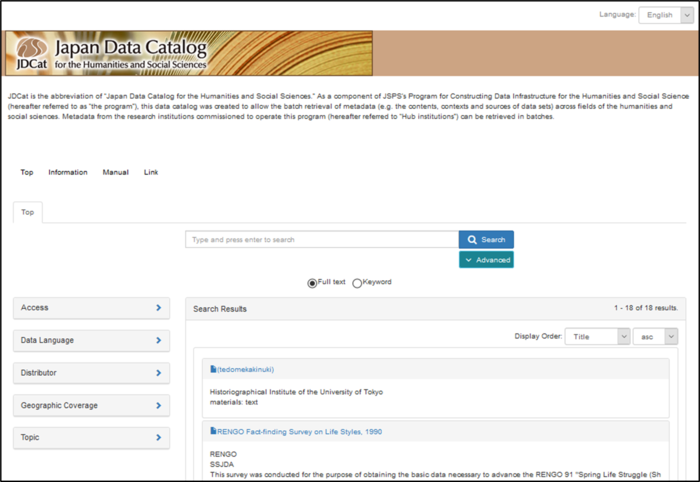Screen dimensions: 700x482
Task: Expand the Geographic Coverage facet panel
Action: click(x=92, y=405)
